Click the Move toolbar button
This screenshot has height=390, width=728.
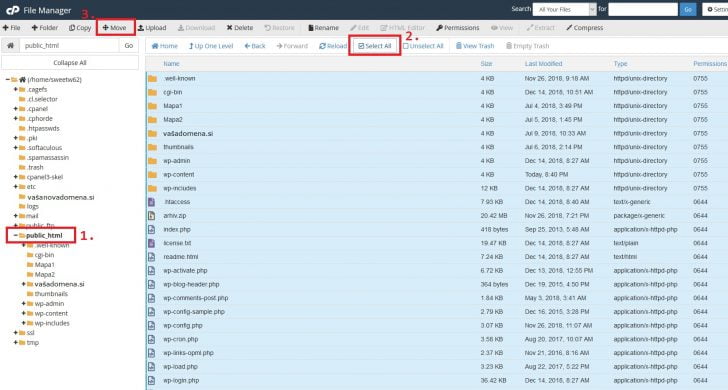tap(114, 28)
